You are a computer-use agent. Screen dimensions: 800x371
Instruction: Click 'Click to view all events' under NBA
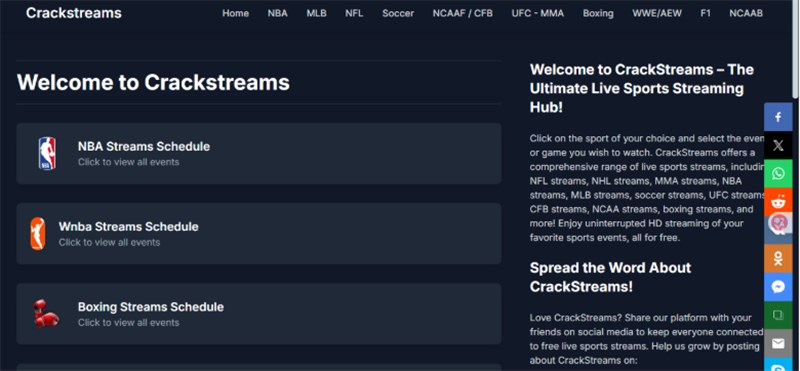click(x=129, y=162)
